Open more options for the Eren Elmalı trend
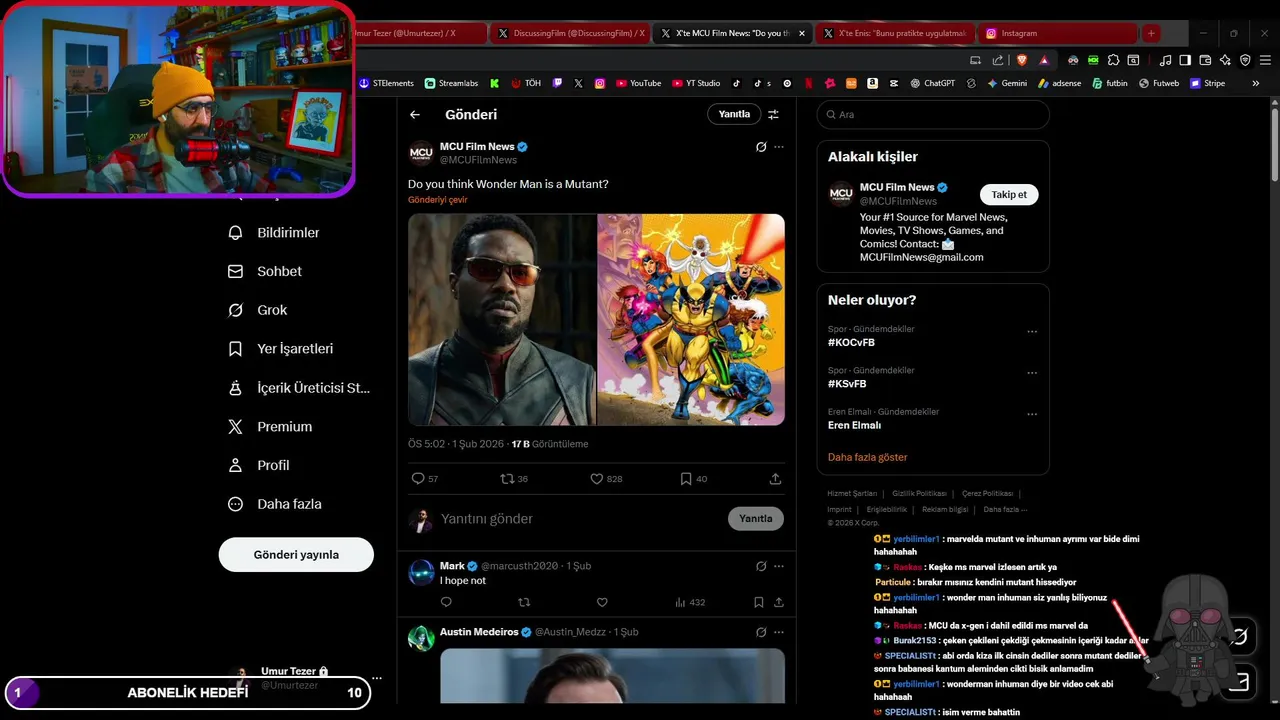This screenshot has height=720, width=1280. tap(1032, 414)
